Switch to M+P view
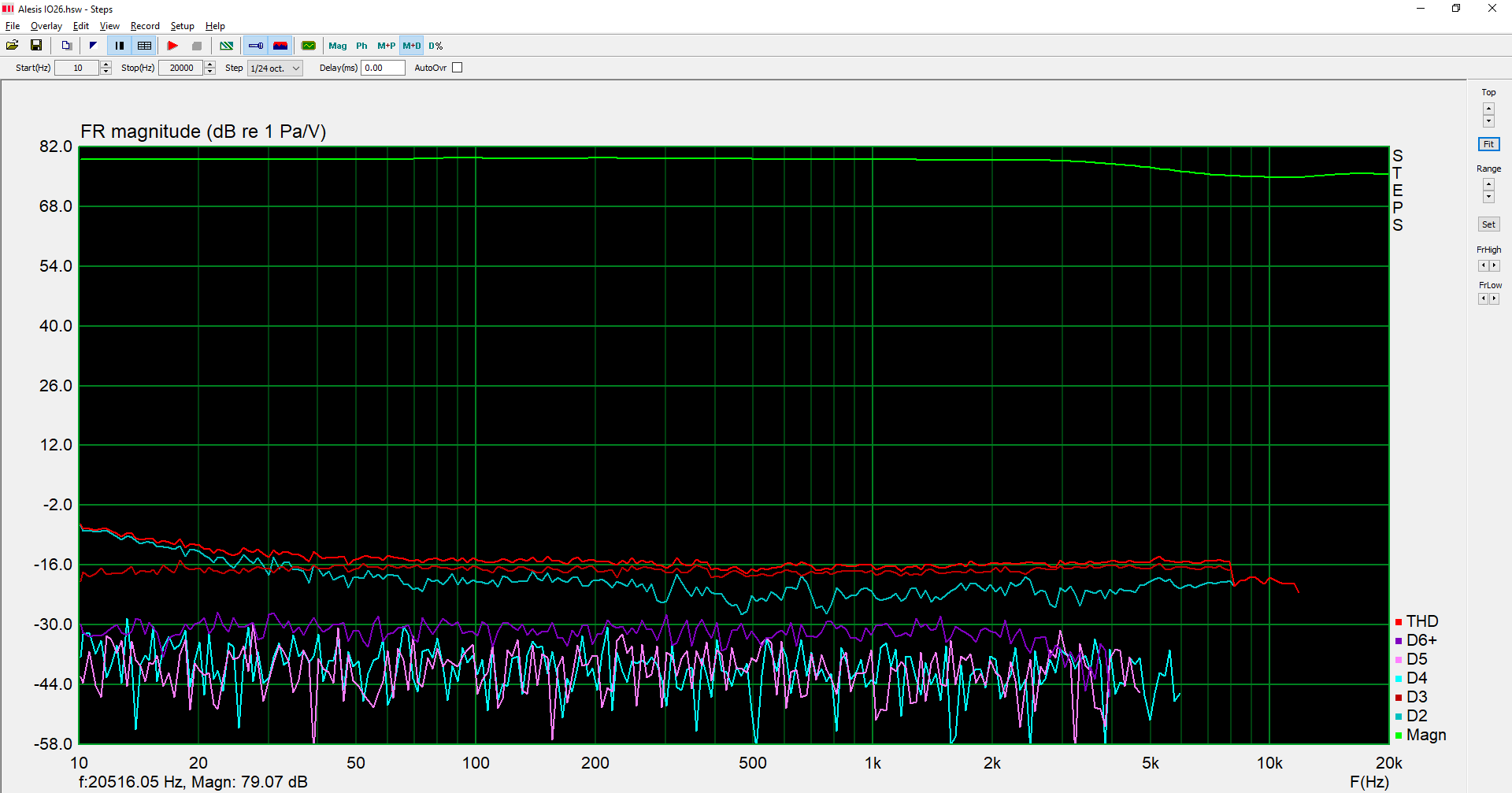 point(387,46)
